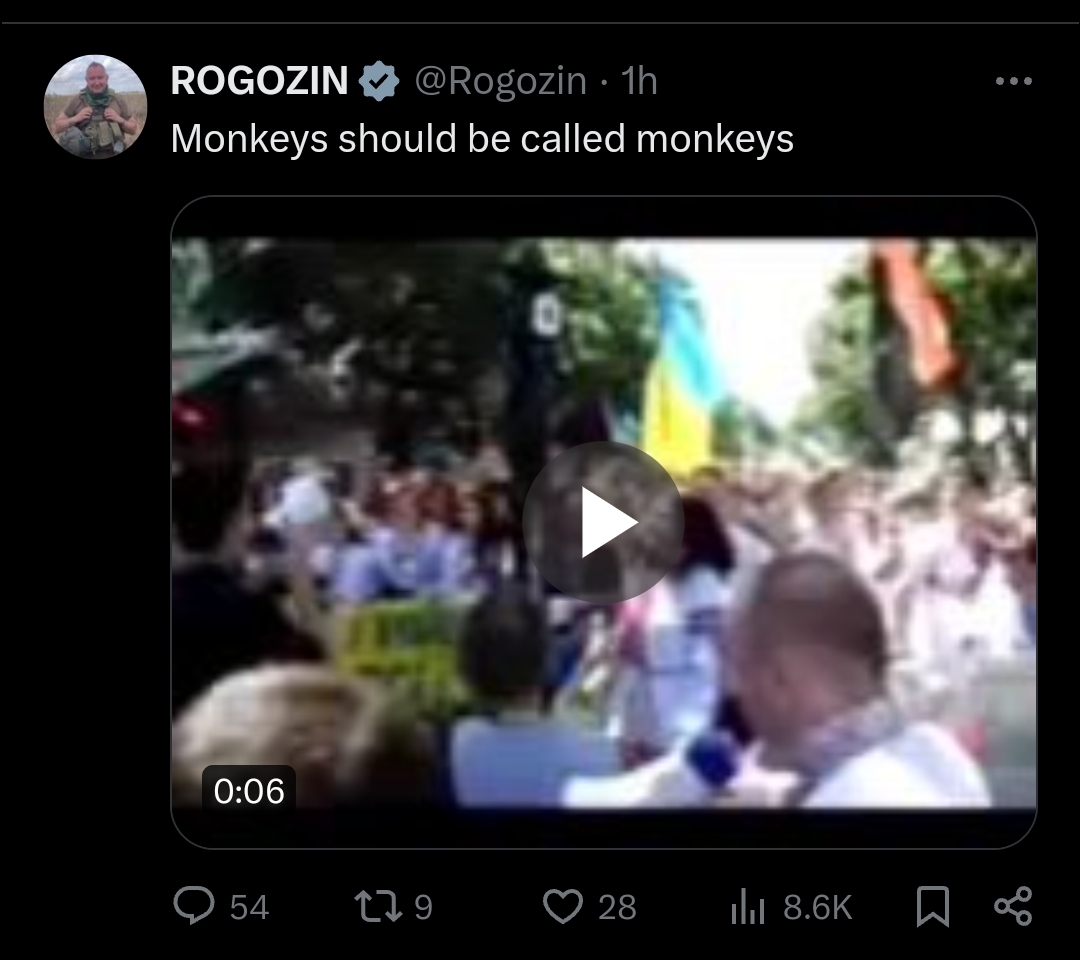Open the share icon options
Image resolution: width=1080 pixels, height=960 pixels.
point(1013,906)
